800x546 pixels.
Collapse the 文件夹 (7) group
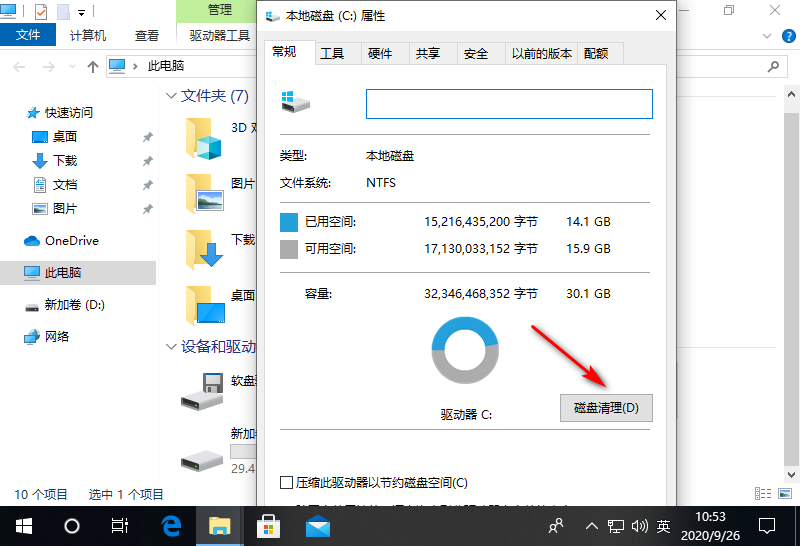coord(171,95)
